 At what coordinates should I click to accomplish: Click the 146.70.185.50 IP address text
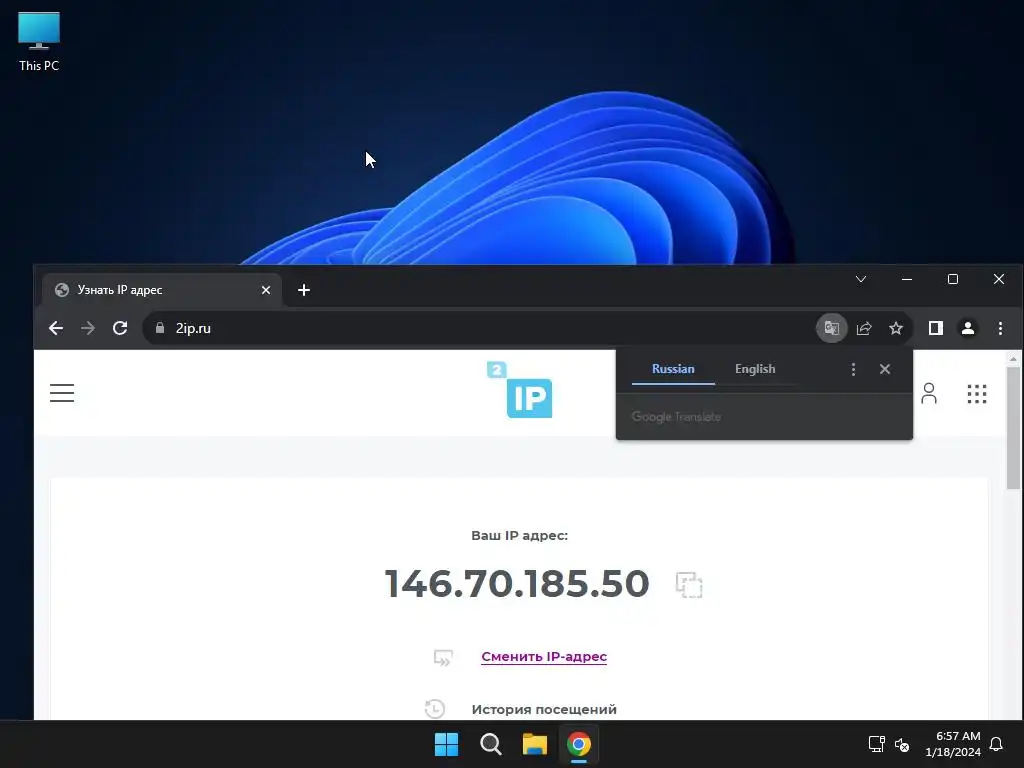click(517, 583)
